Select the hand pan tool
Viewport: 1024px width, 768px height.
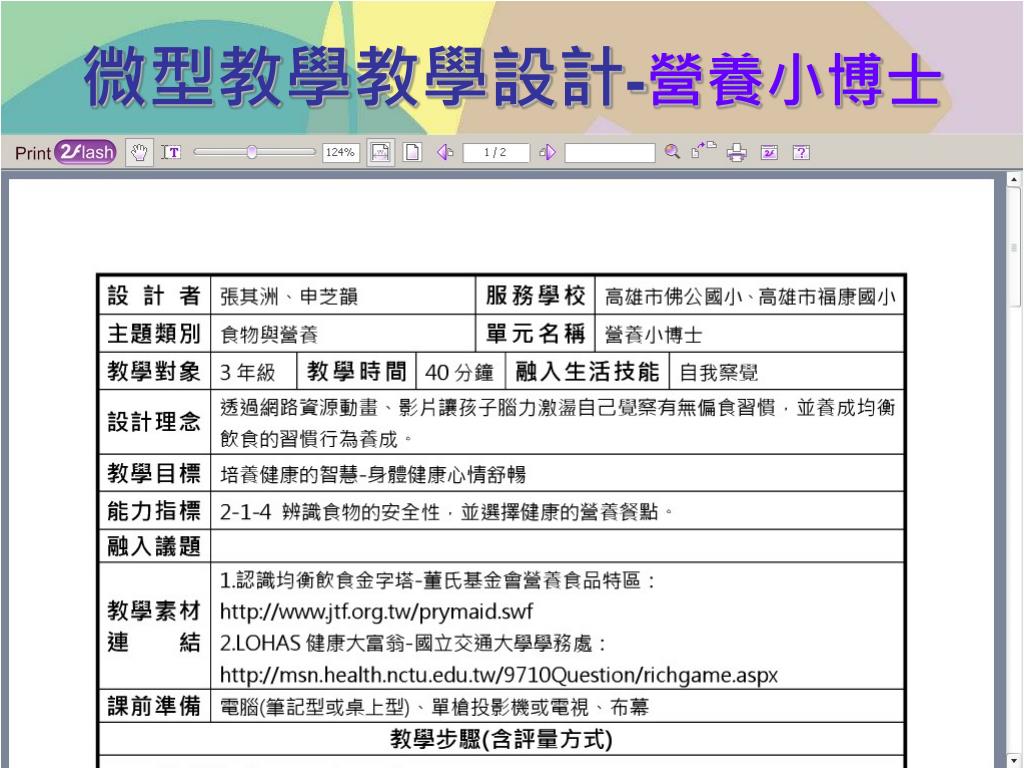tap(139, 153)
